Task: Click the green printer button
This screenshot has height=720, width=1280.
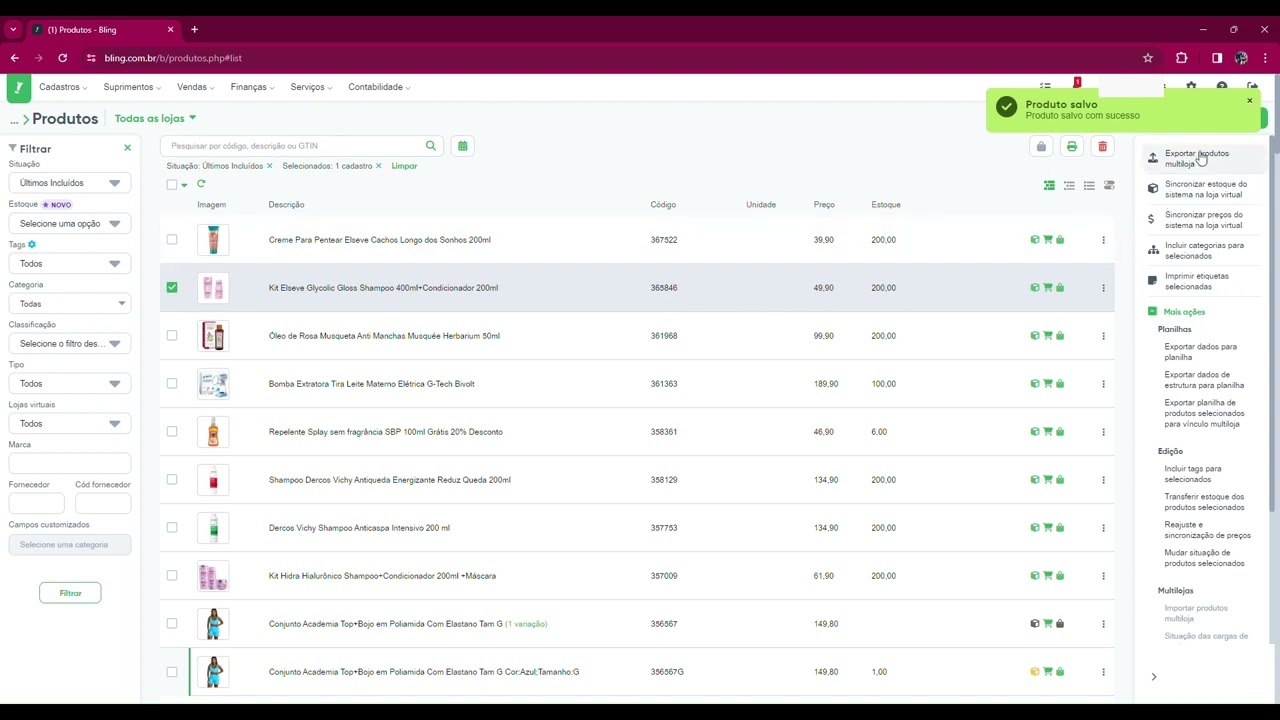Action: (1072, 147)
